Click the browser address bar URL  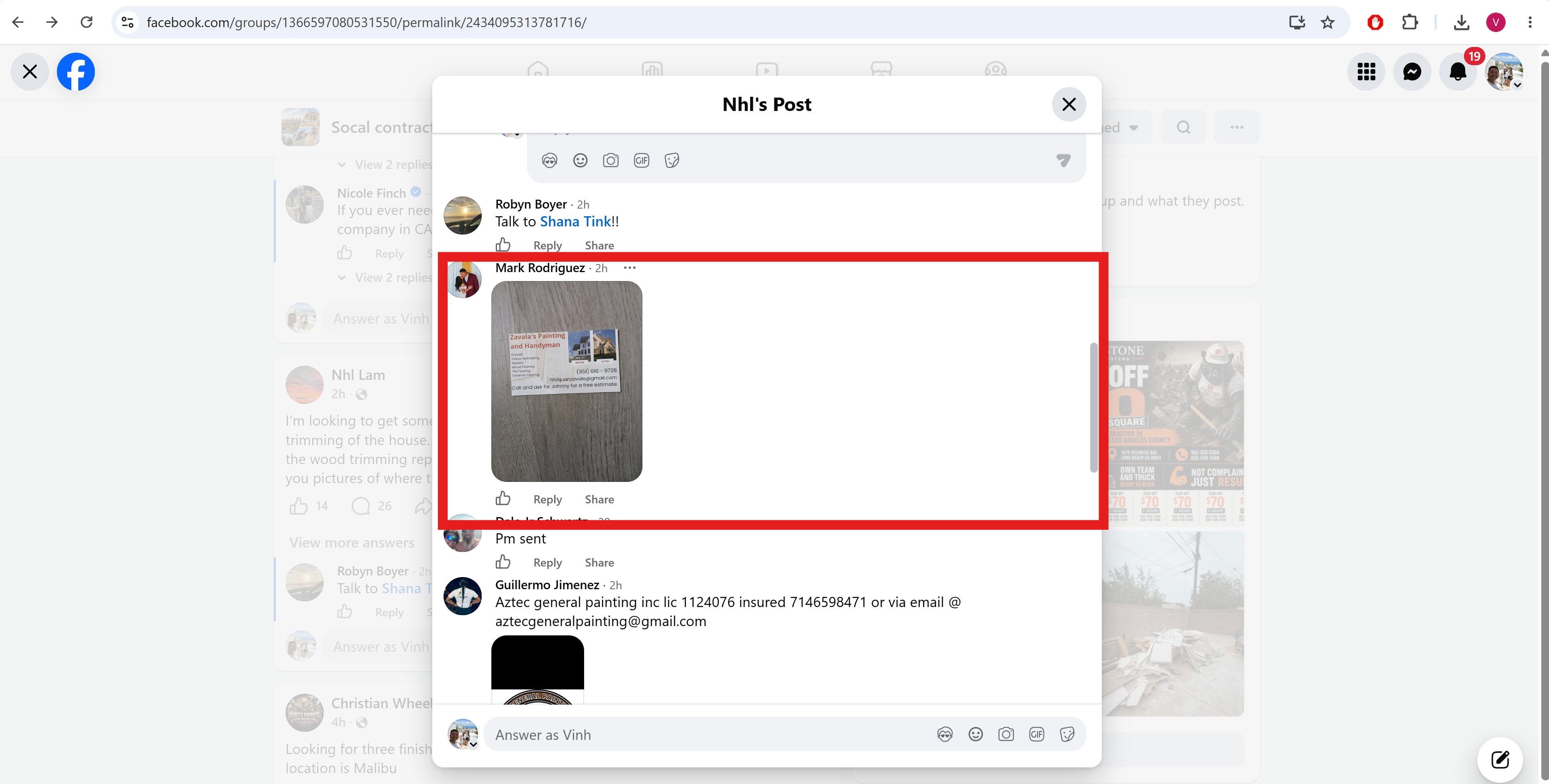(366, 22)
